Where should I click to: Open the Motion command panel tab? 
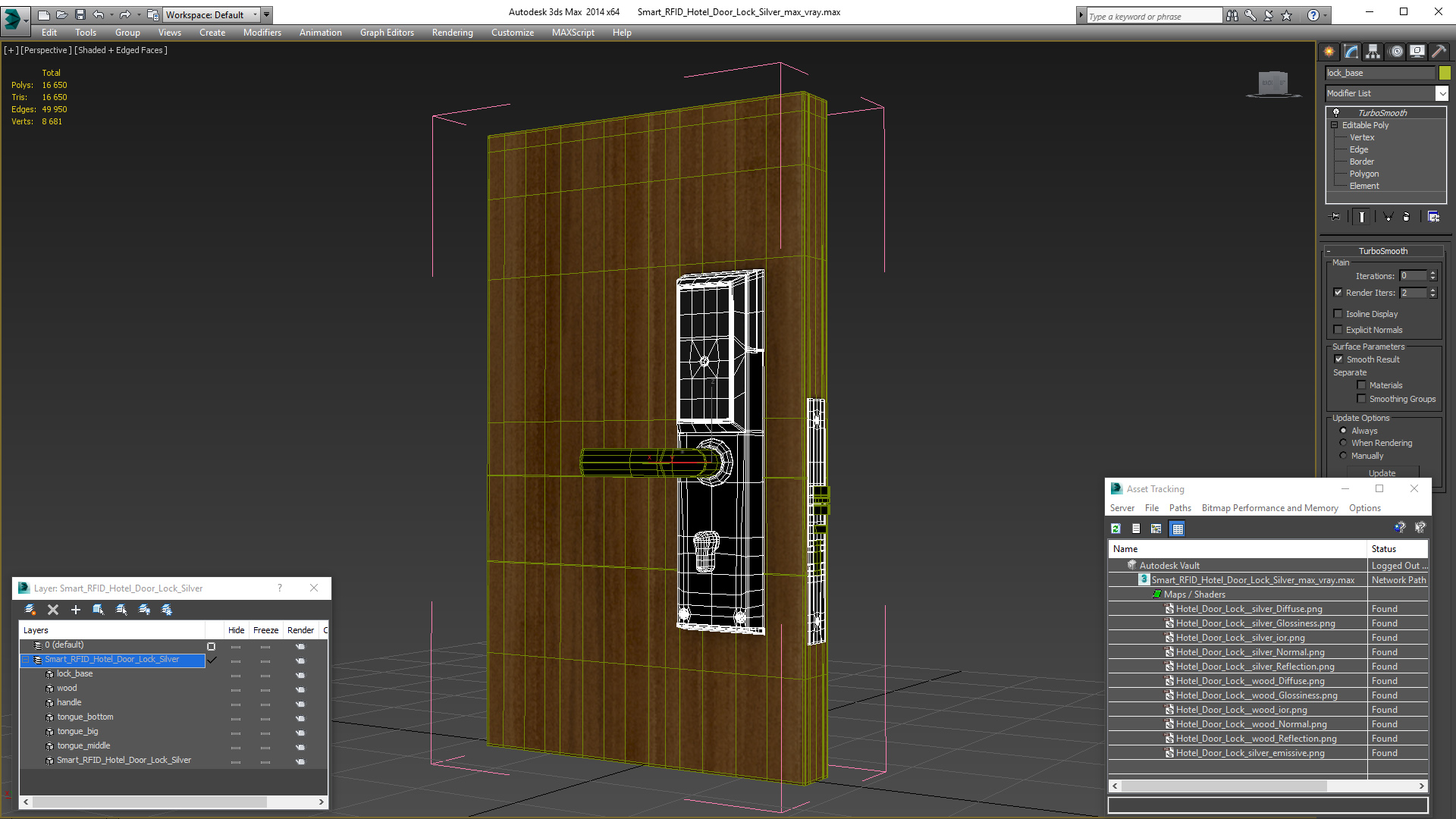tap(1396, 51)
